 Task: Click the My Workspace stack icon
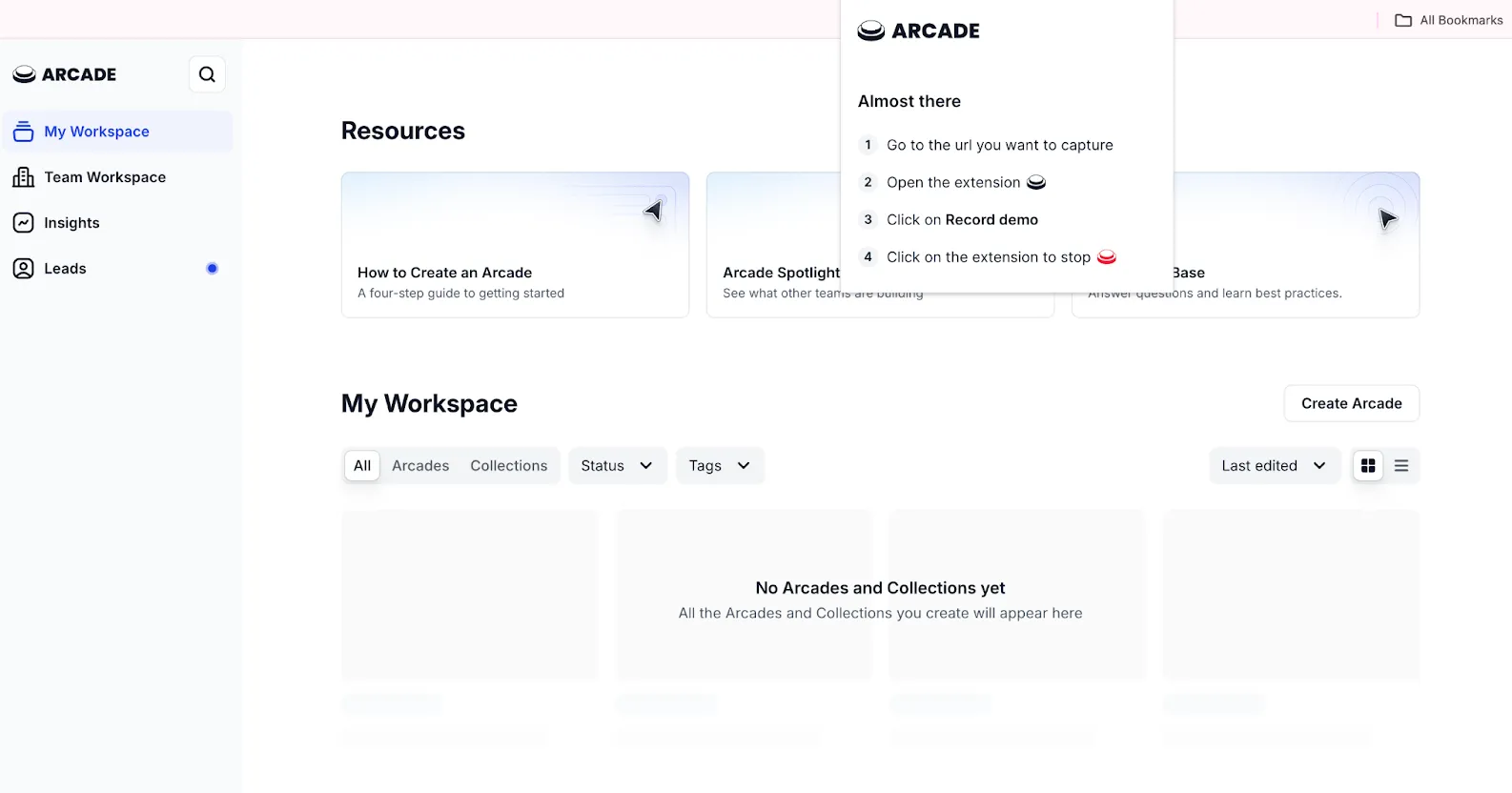tap(24, 132)
